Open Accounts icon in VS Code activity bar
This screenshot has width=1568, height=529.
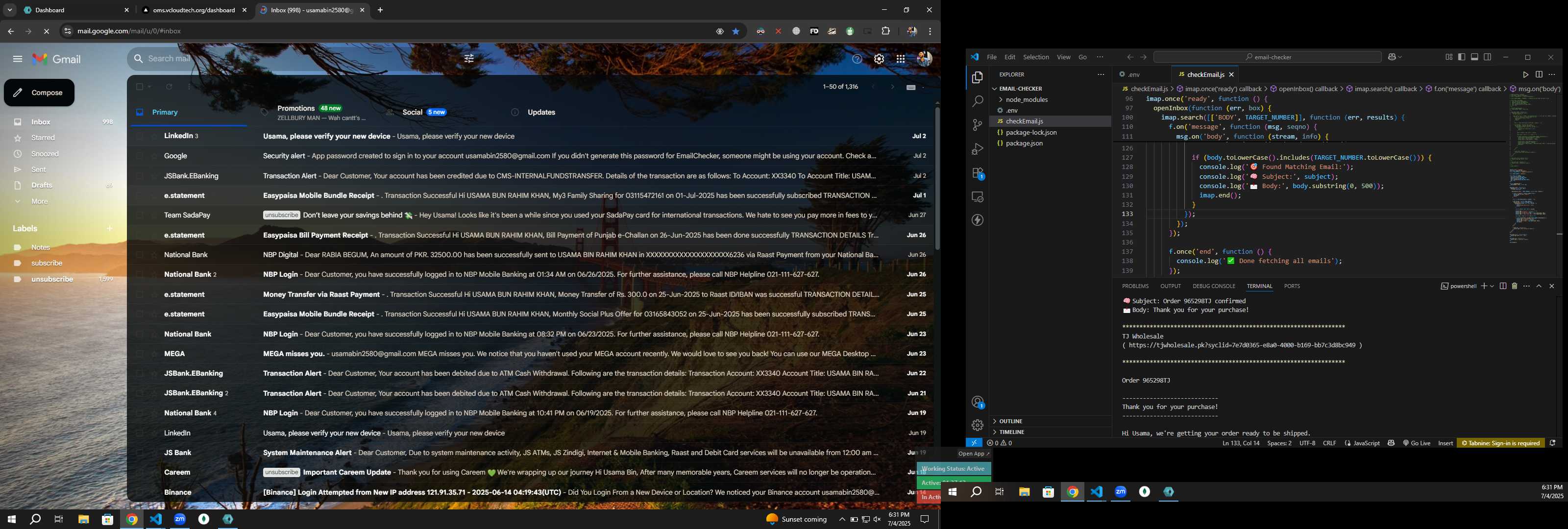pyautogui.click(x=978, y=402)
